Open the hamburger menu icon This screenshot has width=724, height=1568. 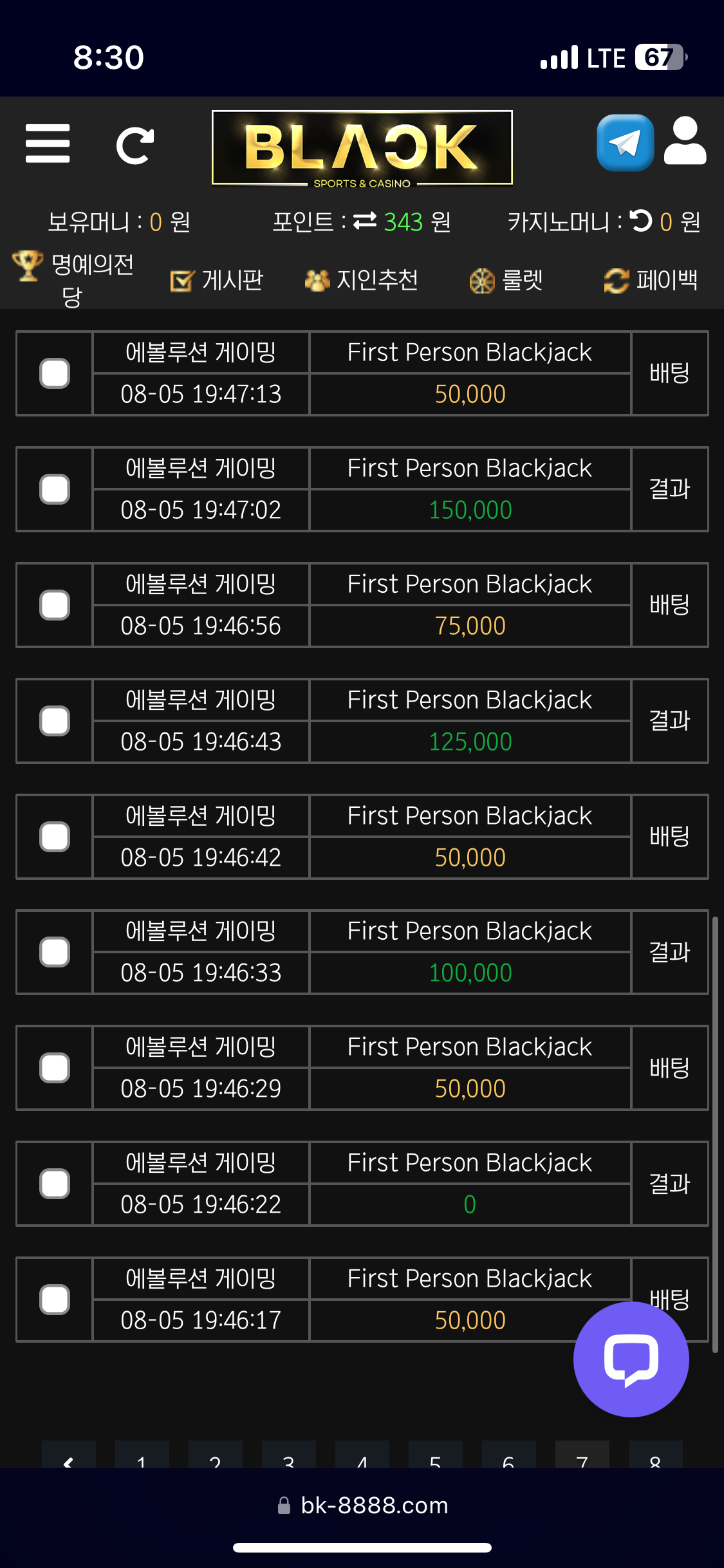48,144
